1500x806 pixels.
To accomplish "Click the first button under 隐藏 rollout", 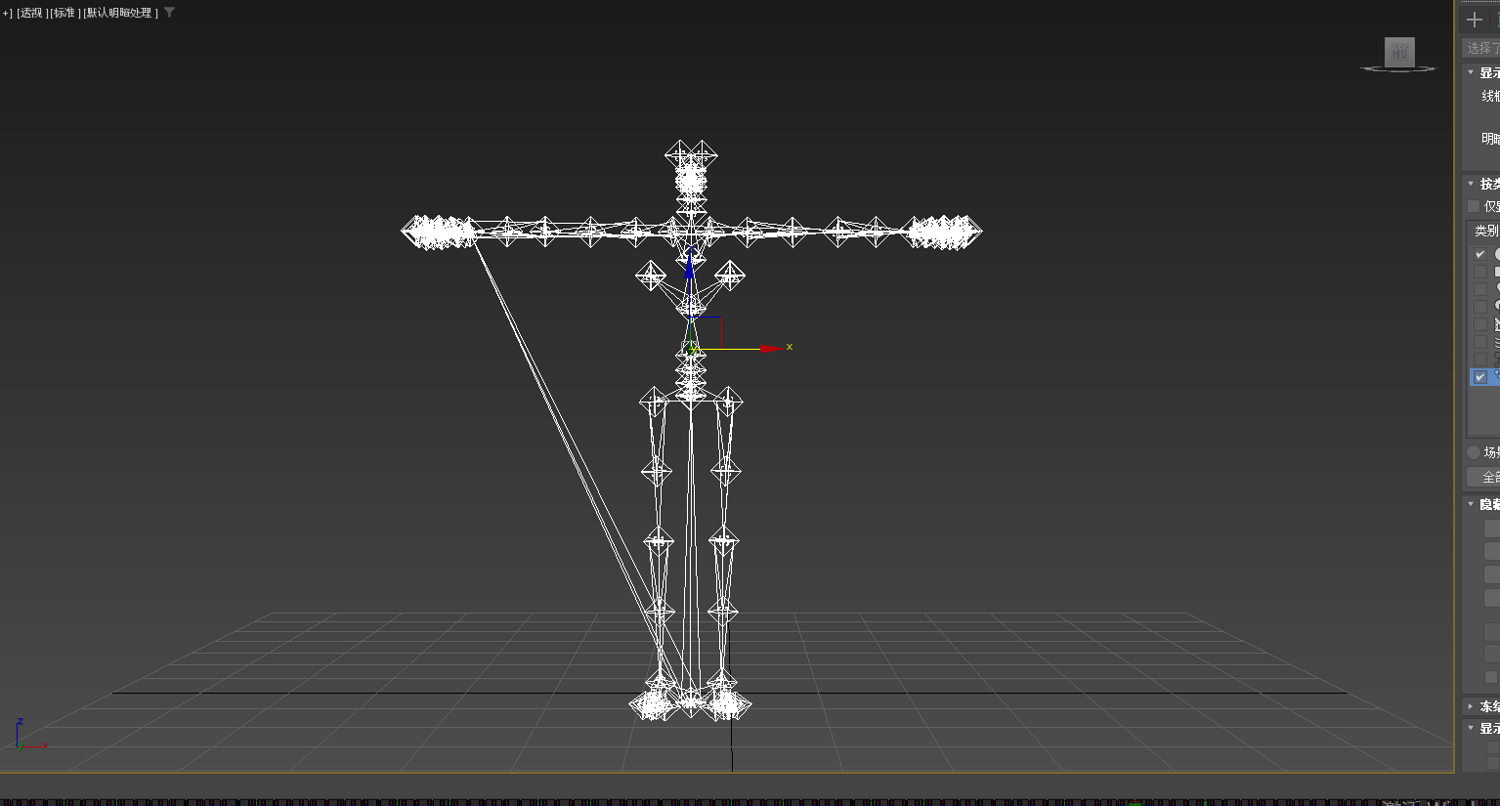I will (x=1492, y=529).
